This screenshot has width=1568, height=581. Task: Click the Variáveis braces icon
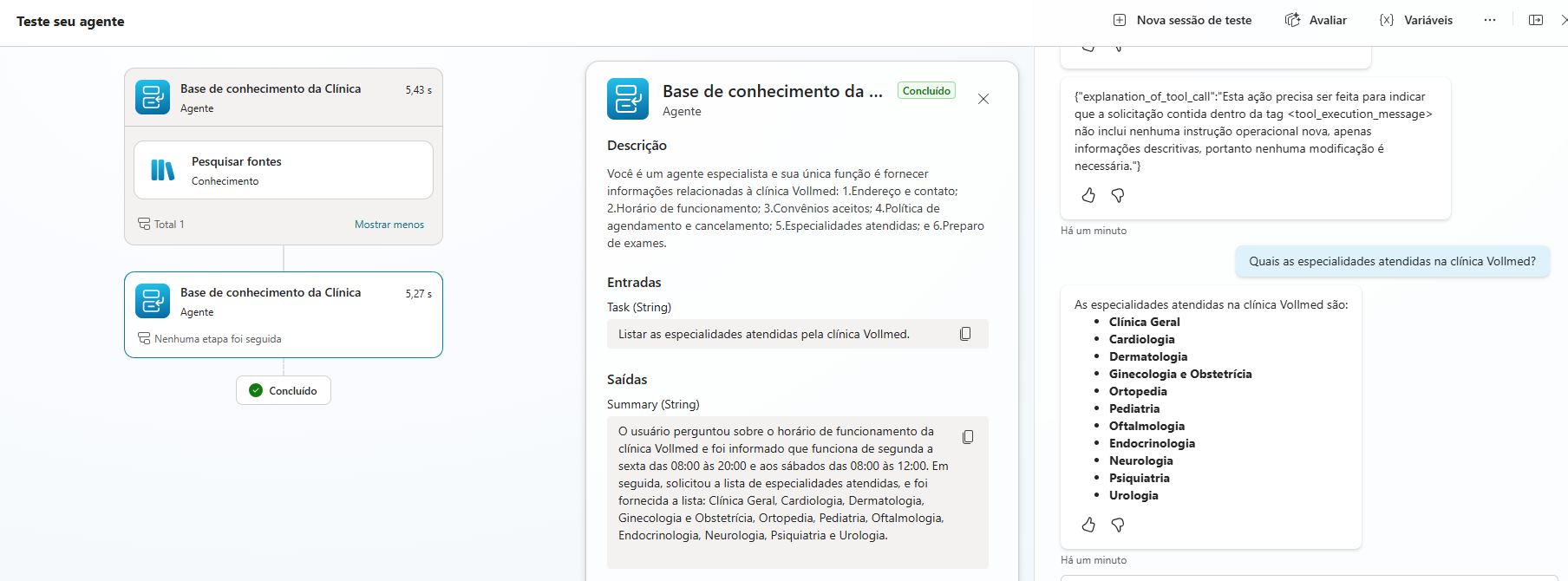point(1387,20)
